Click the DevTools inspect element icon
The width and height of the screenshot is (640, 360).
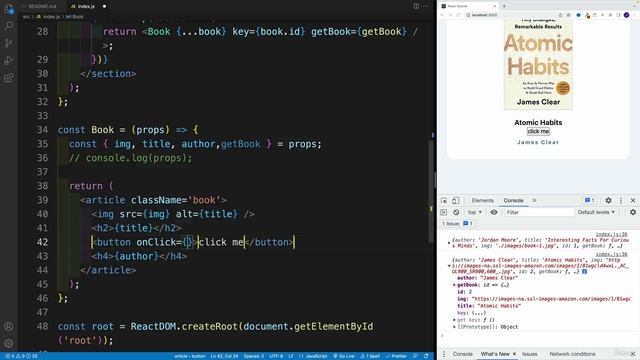point(444,200)
